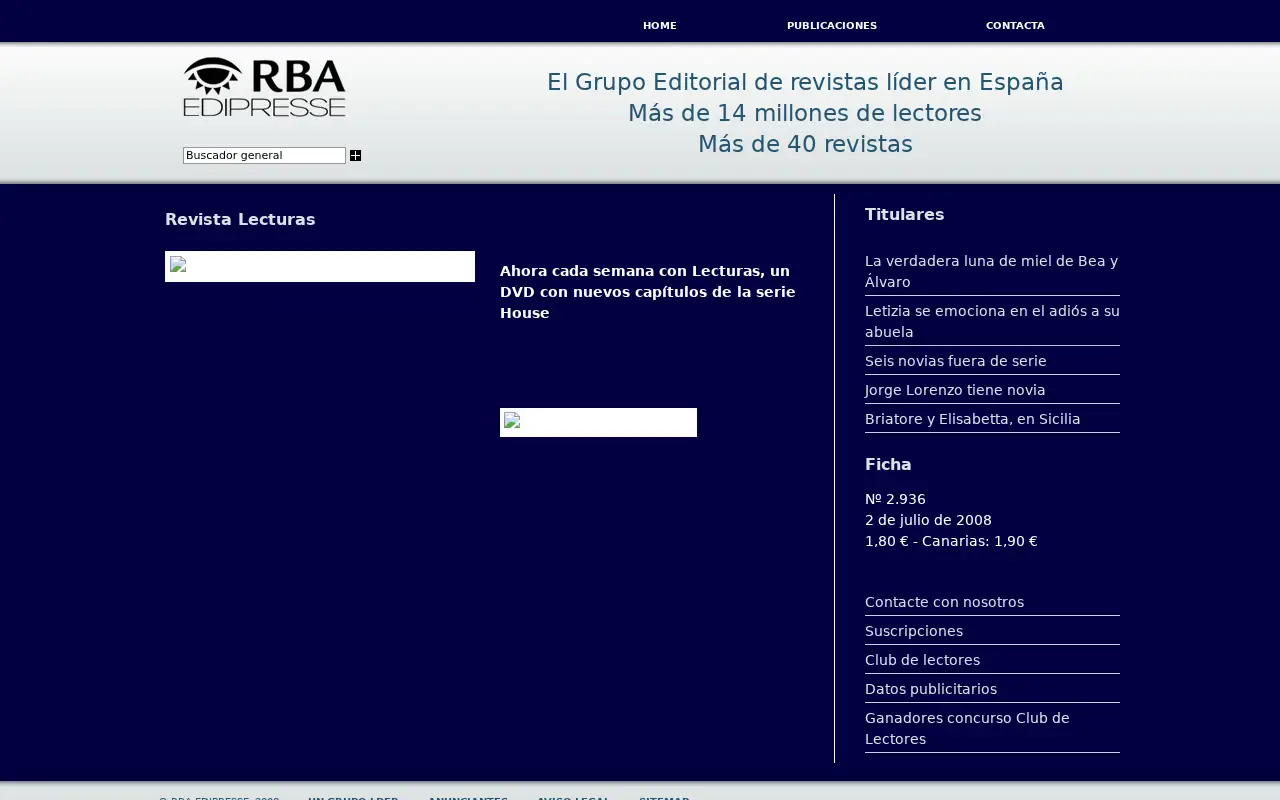Image resolution: width=1280 pixels, height=800 pixels.
Task: Click the Lecturas DVD House promo text
Action: [648, 292]
